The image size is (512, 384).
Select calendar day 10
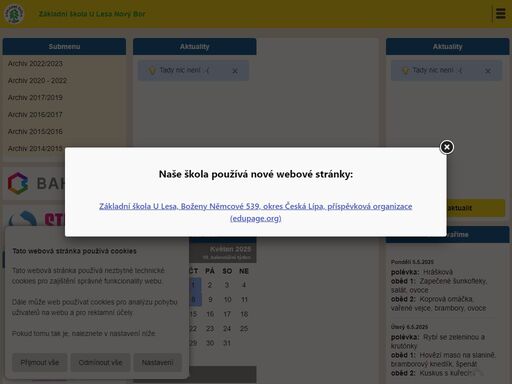tap(227, 299)
